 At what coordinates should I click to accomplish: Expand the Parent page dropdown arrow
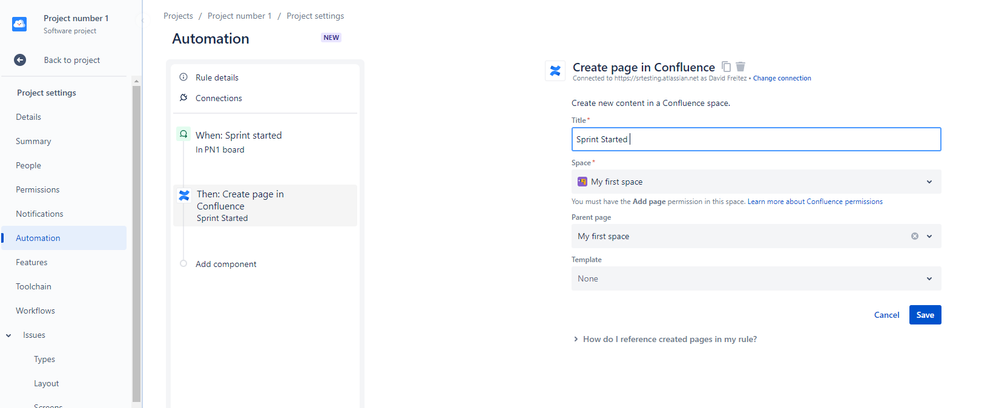pyautogui.click(x=929, y=236)
